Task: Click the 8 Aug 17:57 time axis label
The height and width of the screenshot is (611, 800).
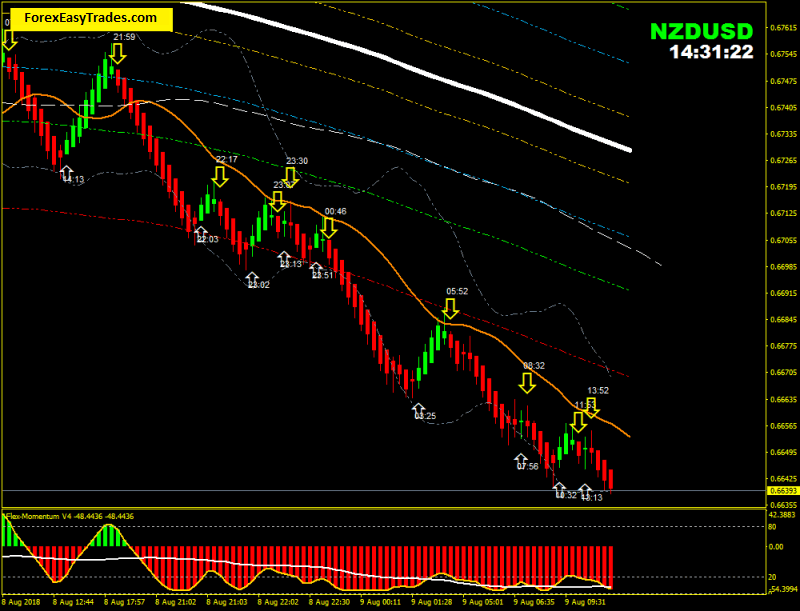Action: point(125,603)
